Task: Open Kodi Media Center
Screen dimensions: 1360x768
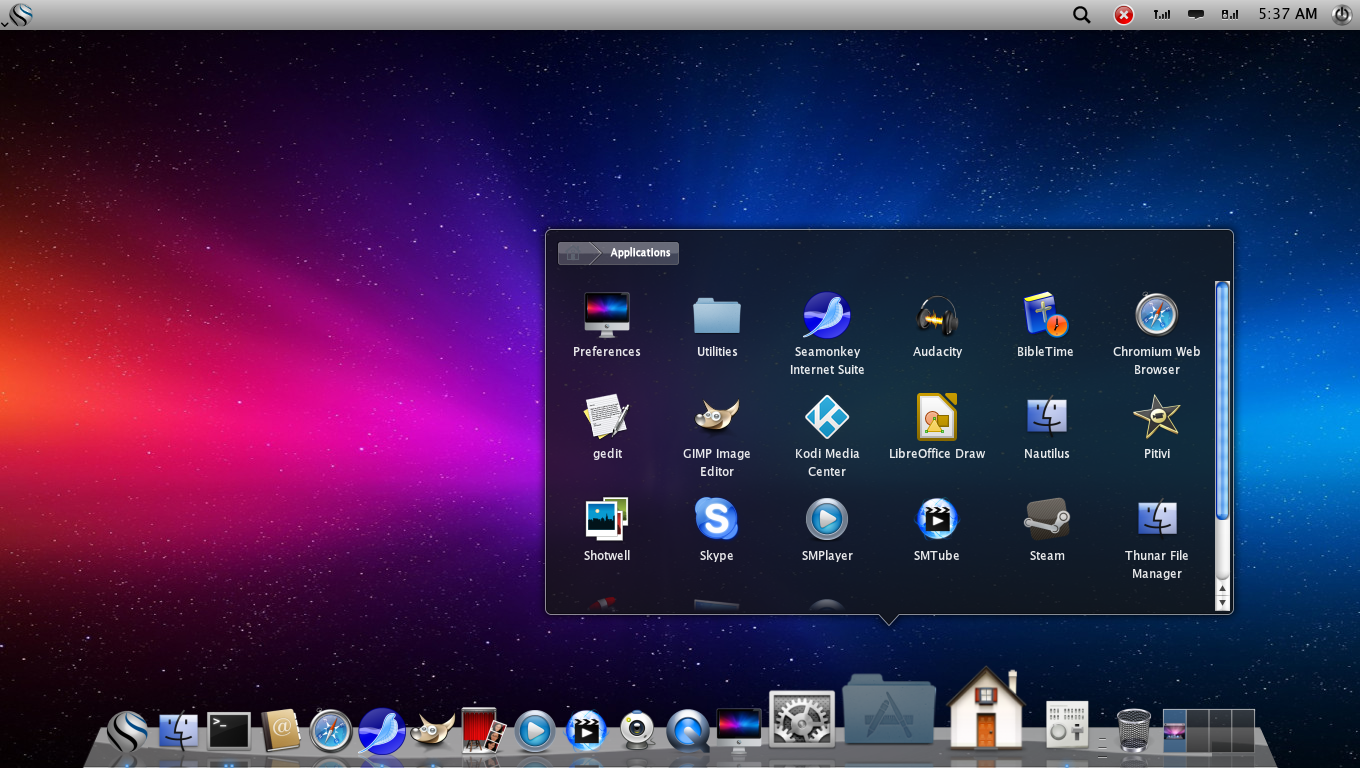Action: click(x=827, y=436)
